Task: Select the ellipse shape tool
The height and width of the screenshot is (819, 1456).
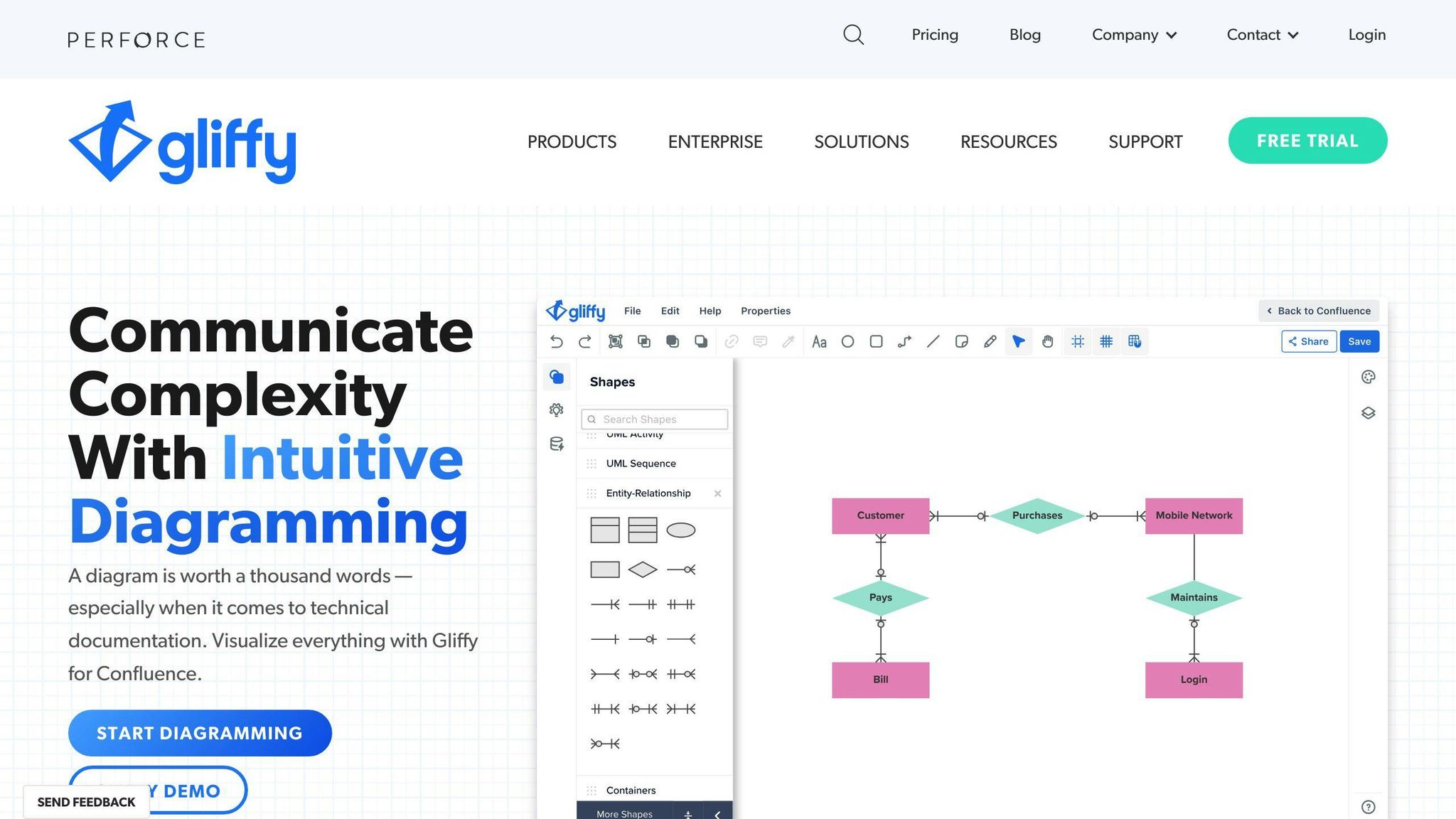Action: [x=847, y=342]
